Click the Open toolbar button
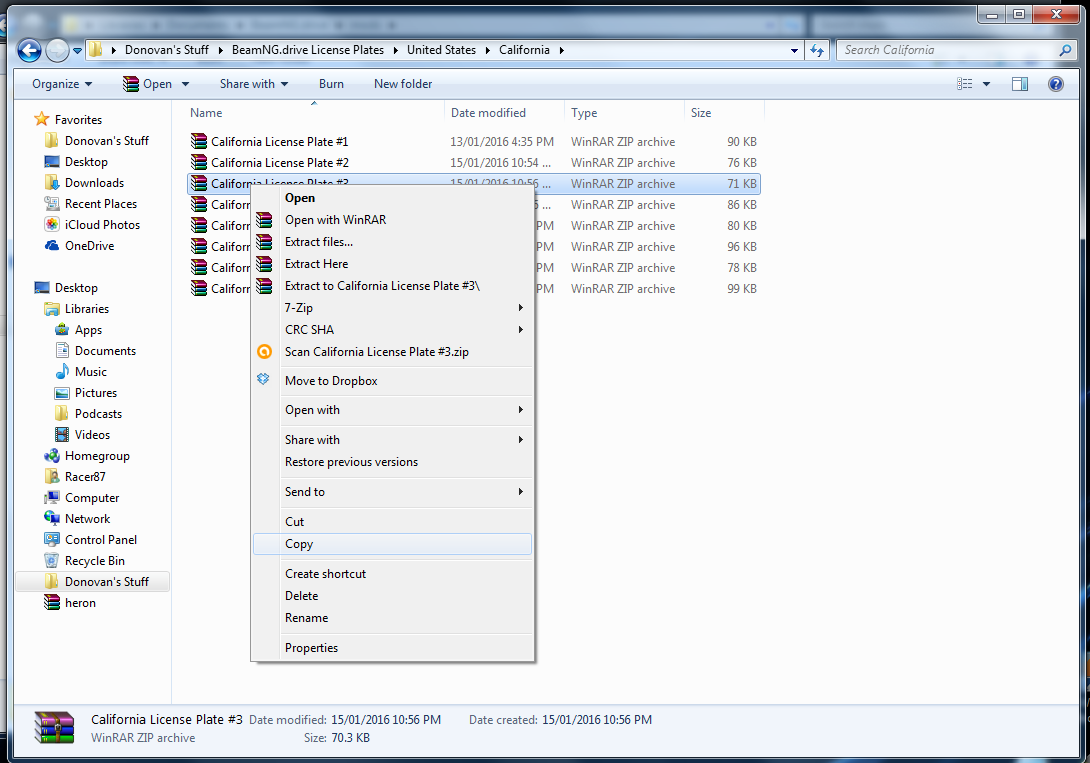 coord(147,84)
